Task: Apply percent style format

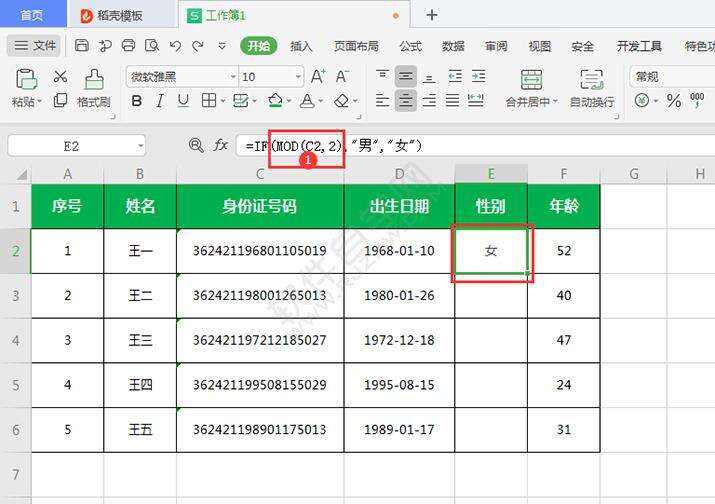Action: [x=674, y=101]
